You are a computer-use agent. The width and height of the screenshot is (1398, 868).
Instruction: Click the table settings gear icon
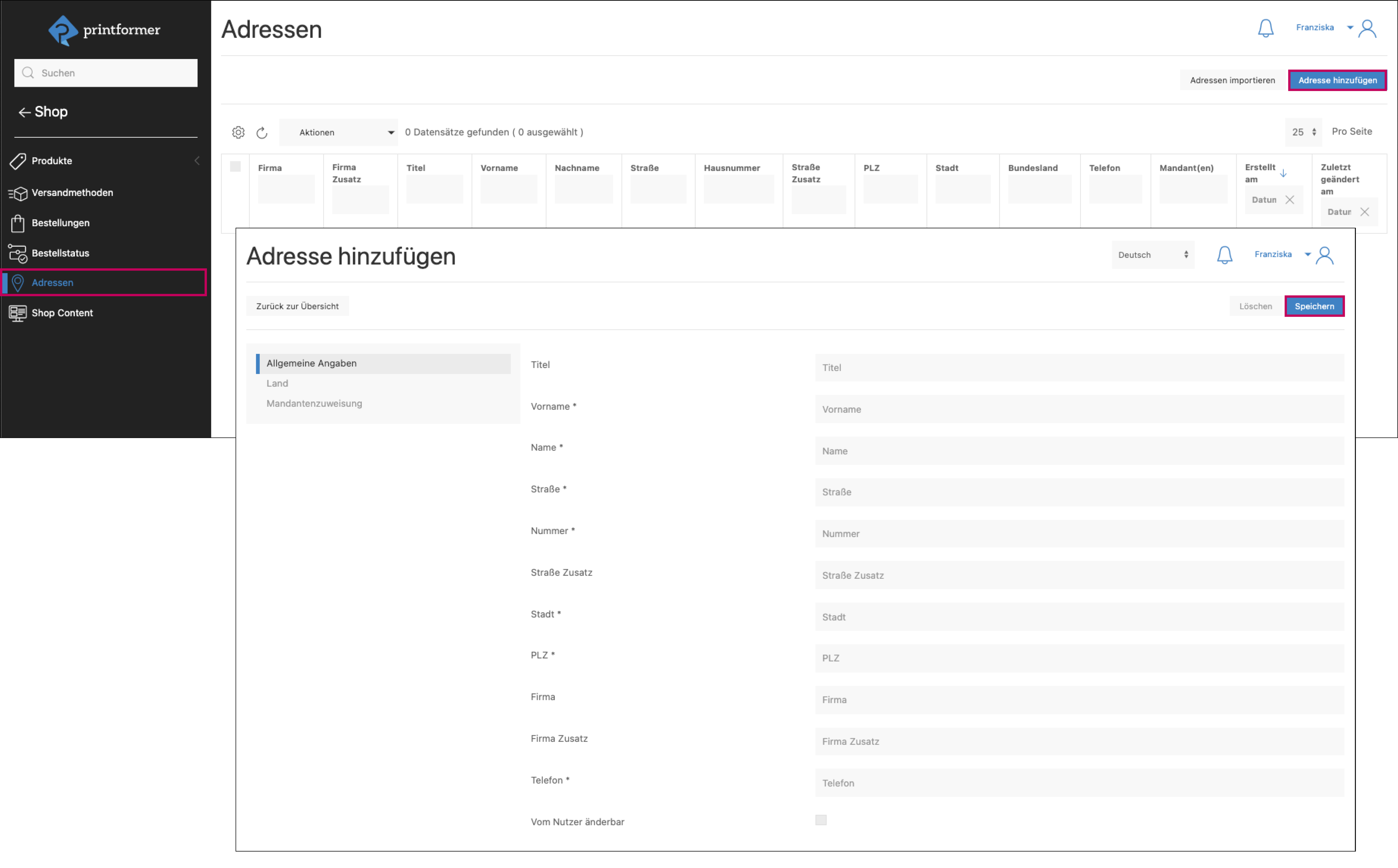238,133
